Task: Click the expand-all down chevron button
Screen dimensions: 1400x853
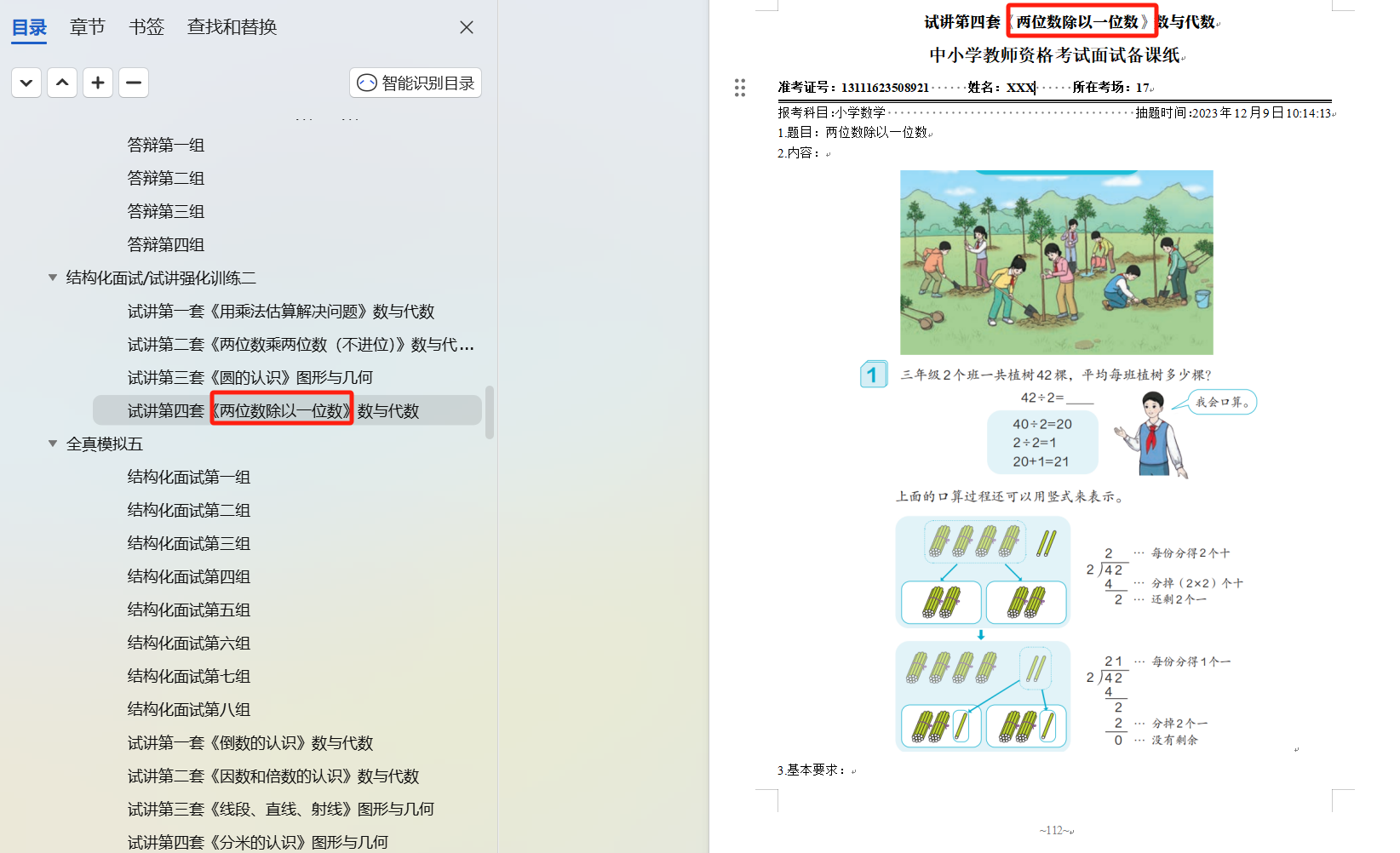Action: point(26,83)
